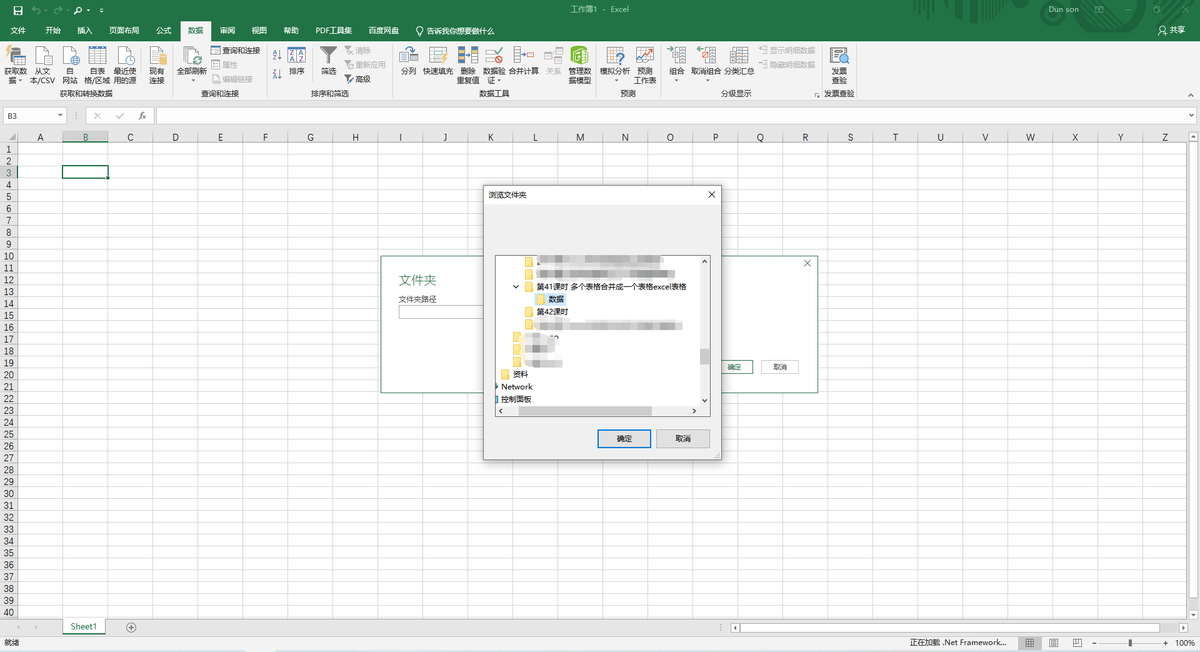
Task: Click the 发票查验 invoice check icon
Action: (839, 57)
